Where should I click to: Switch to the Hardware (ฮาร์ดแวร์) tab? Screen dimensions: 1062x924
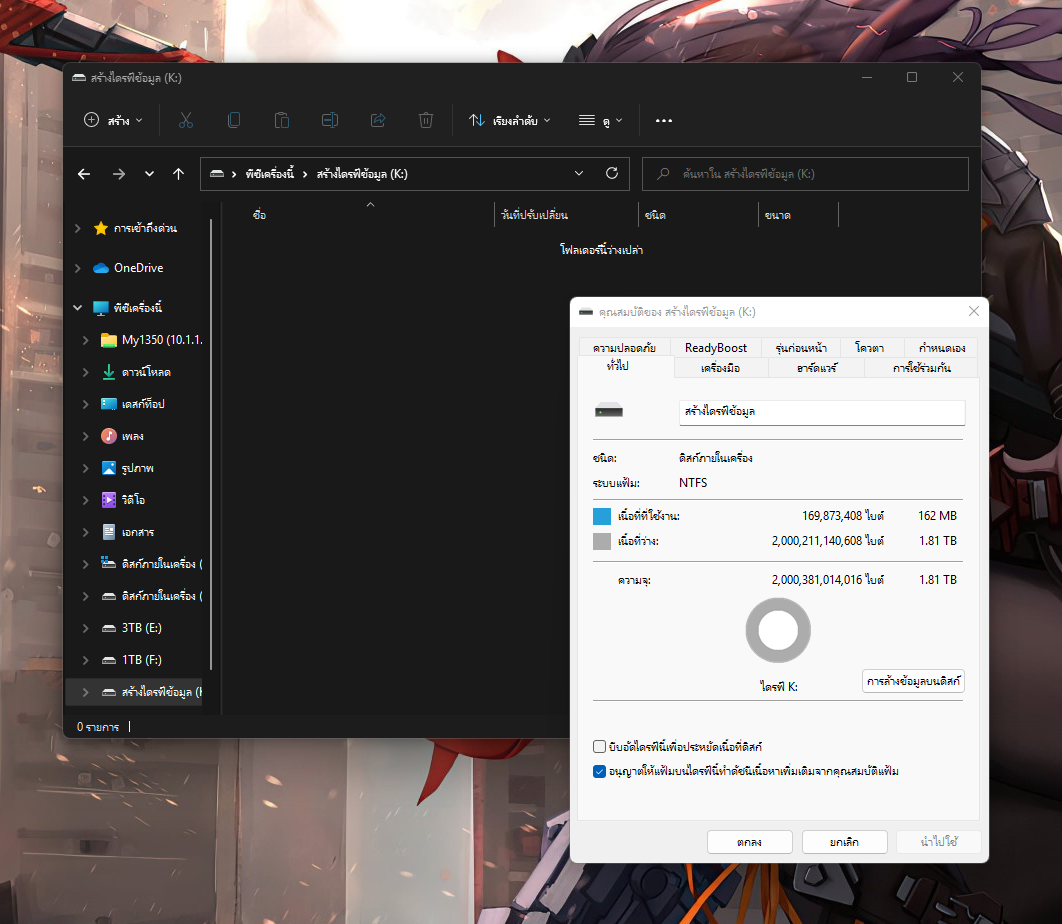[x=817, y=368]
